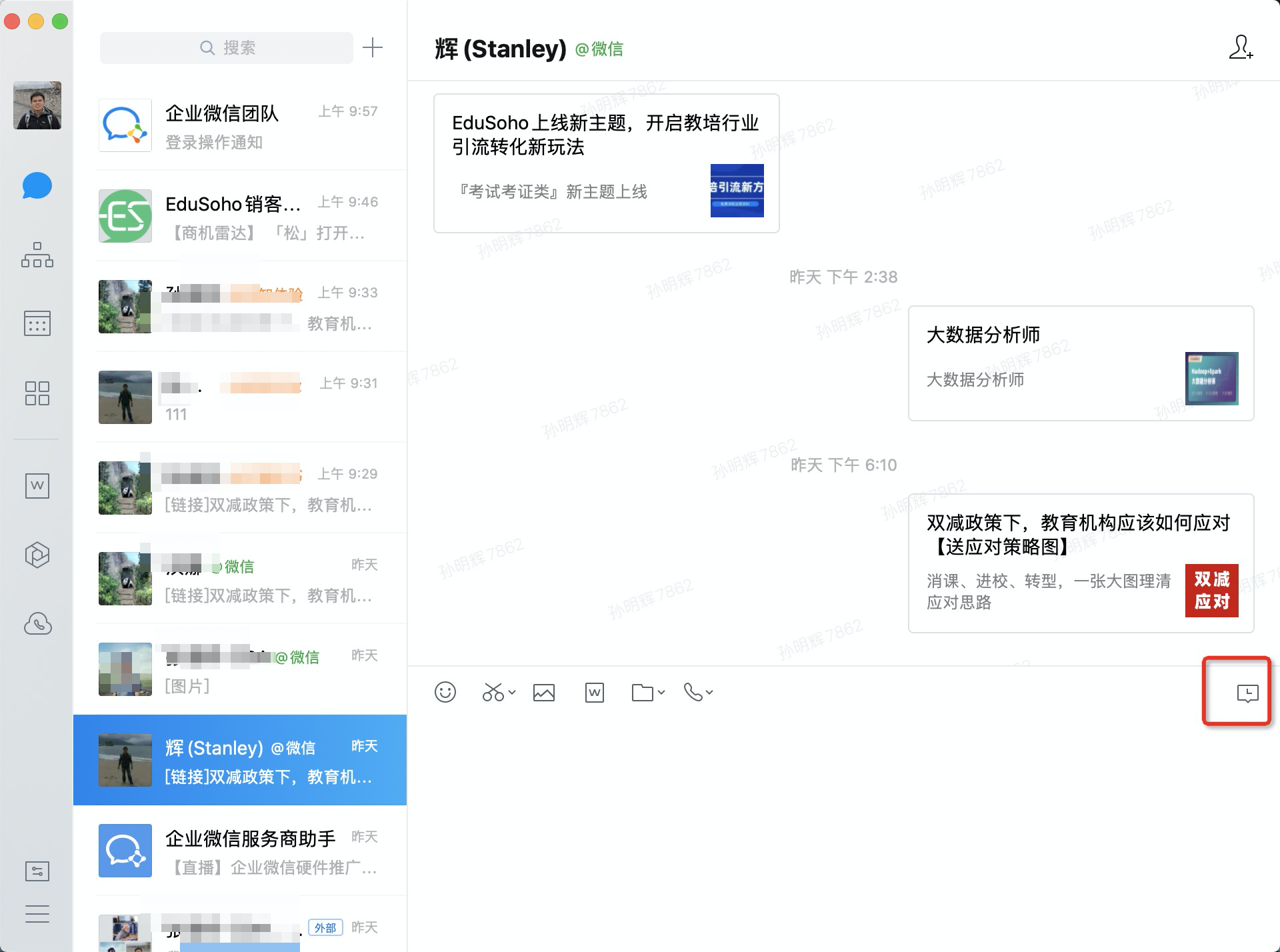Open the 企业微信服务商助手 conversation
1280x952 pixels.
(240, 851)
